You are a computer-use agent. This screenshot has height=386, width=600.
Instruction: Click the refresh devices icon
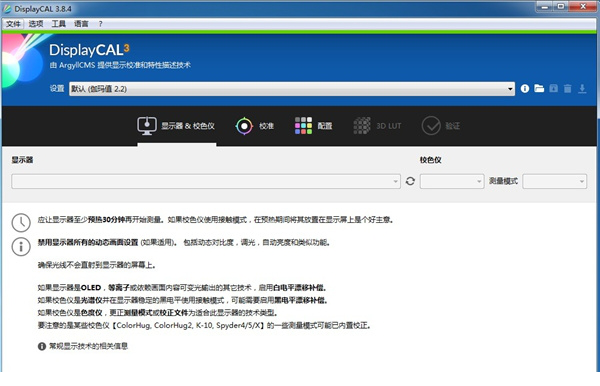click(x=410, y=181)
